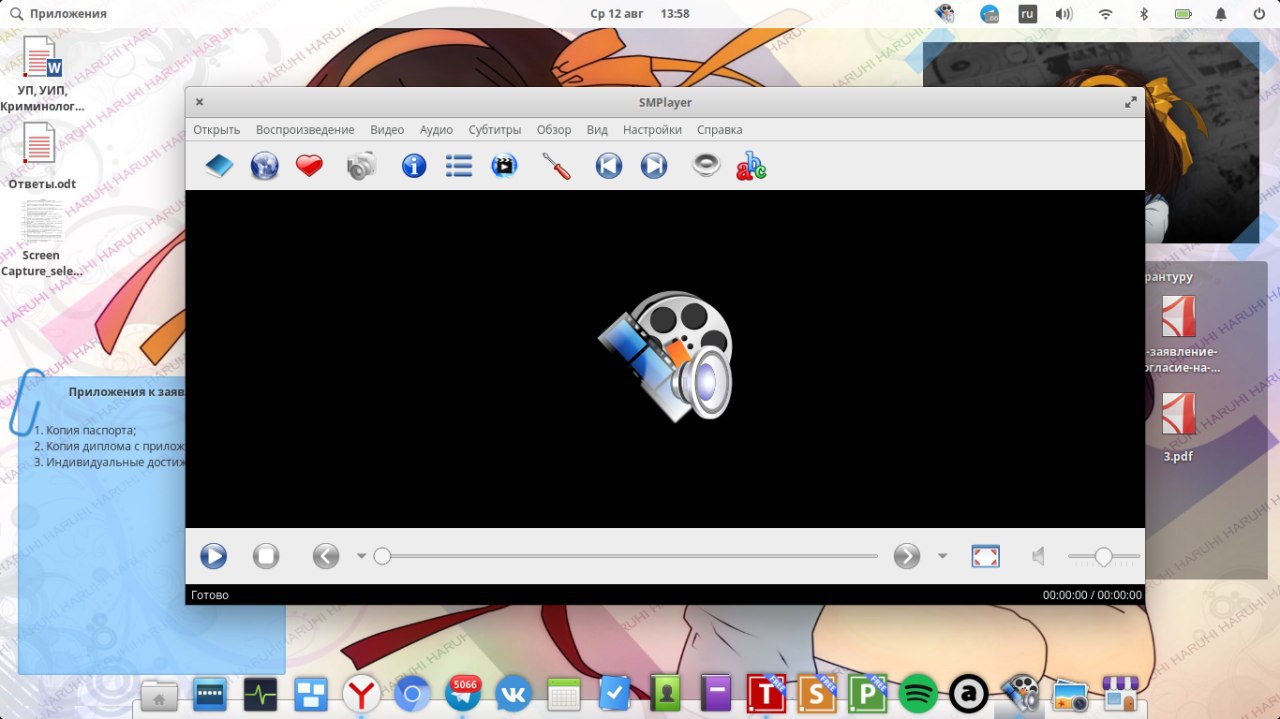Open the Видео menu
The image size is (1280, 719).
pos(387,130)
